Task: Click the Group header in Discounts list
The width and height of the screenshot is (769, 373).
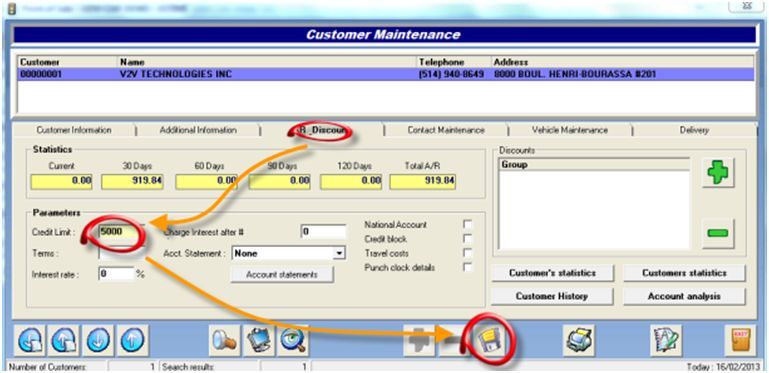Action: pos(594,165)
